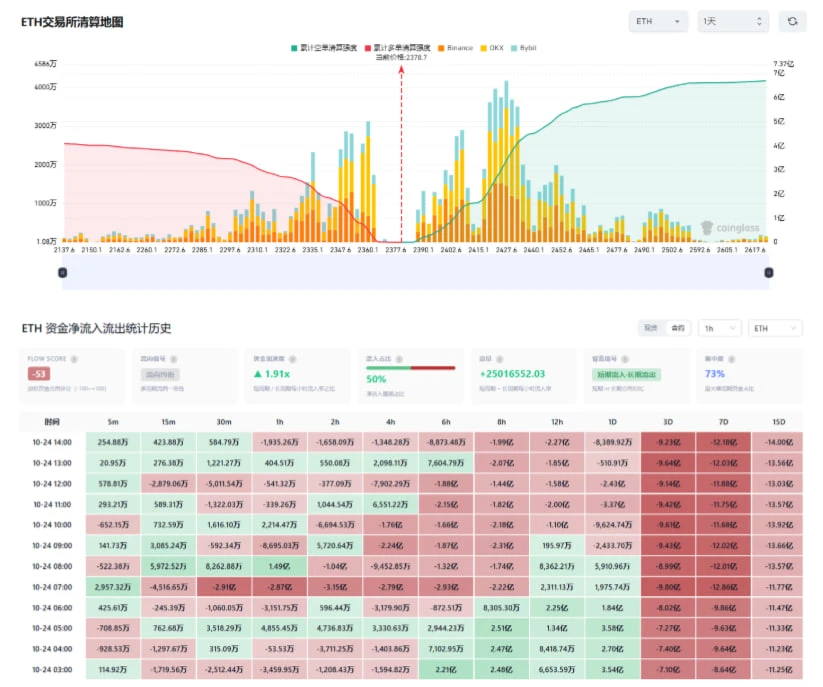Toggle cumulative long liquidation legend (red)
Screen dimensions: 823x687
(398, 48)
